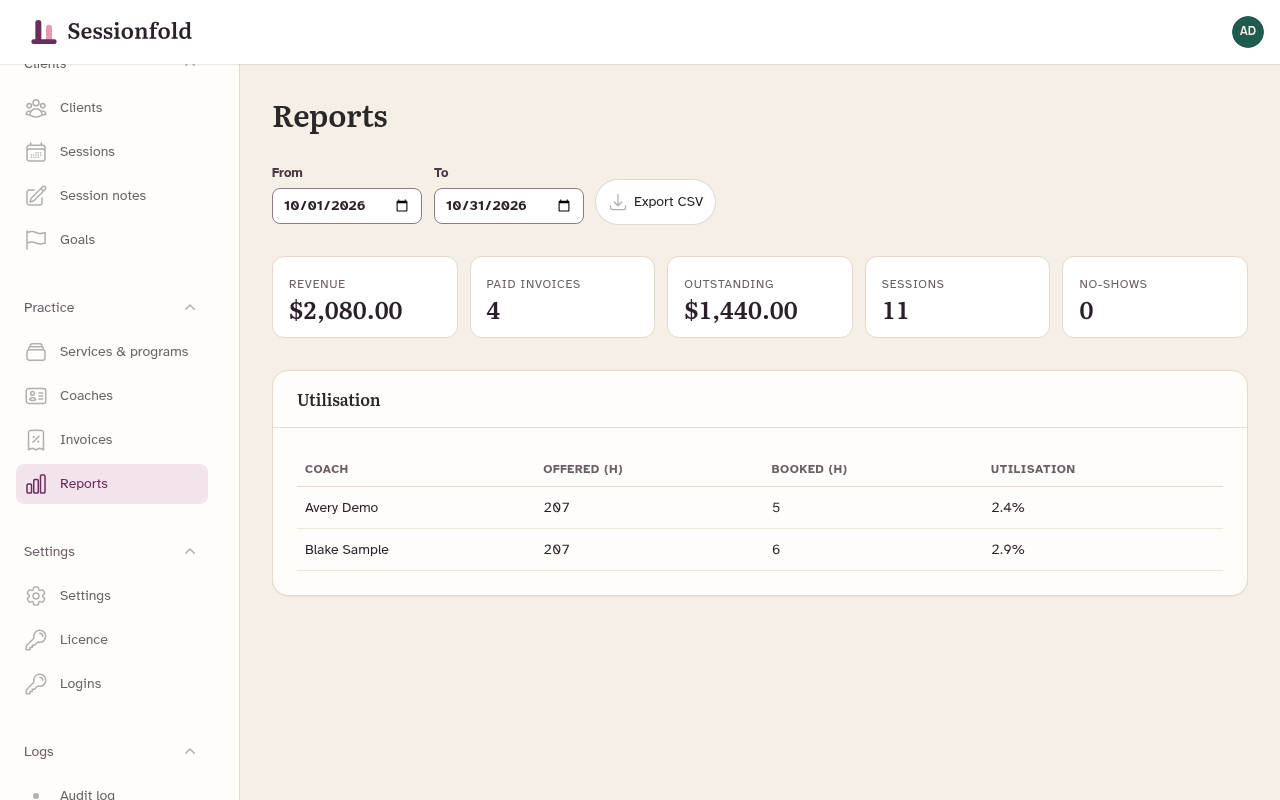Click the Booked (H) column header
The height and width of the screenshot is (800, 1280).
(809, 469)
